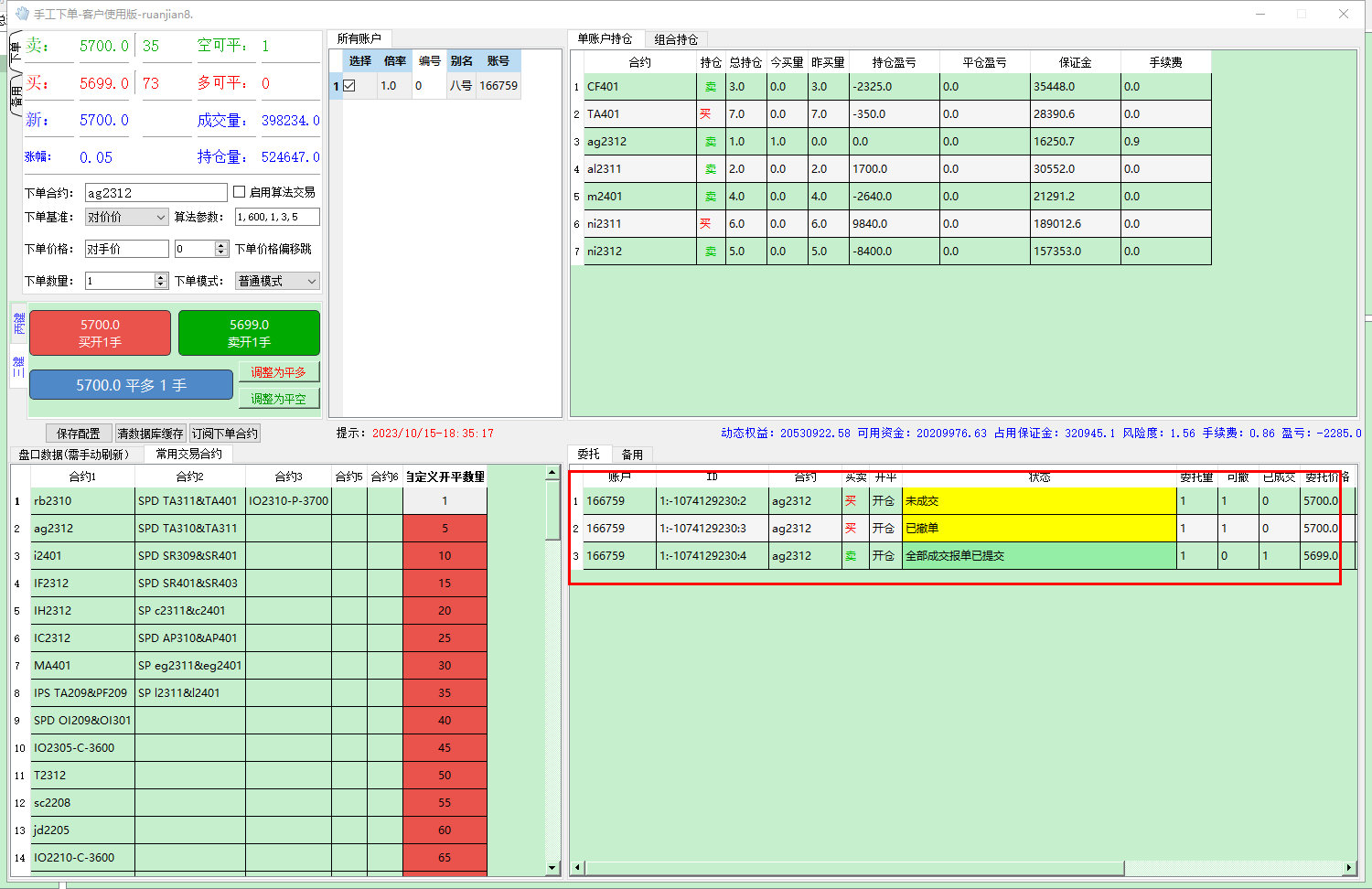This screenshot has height=889, width=1372.
Task: Select the ni2311 position row
Action: click(897, 224)
